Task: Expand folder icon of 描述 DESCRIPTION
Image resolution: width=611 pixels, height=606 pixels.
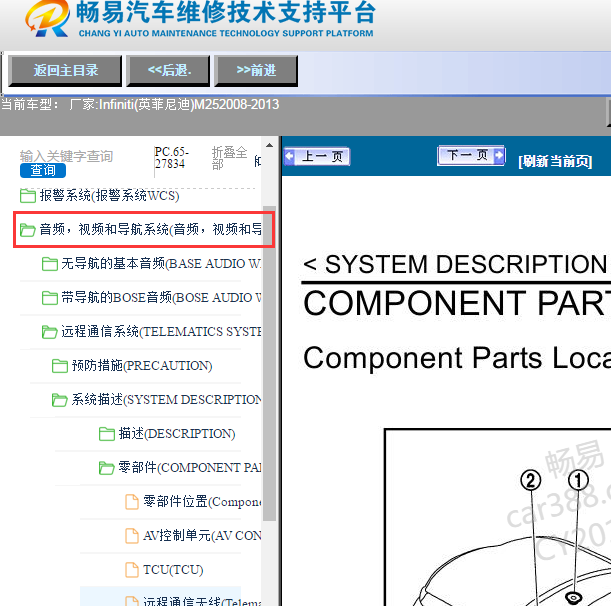Action: [107, 434]
